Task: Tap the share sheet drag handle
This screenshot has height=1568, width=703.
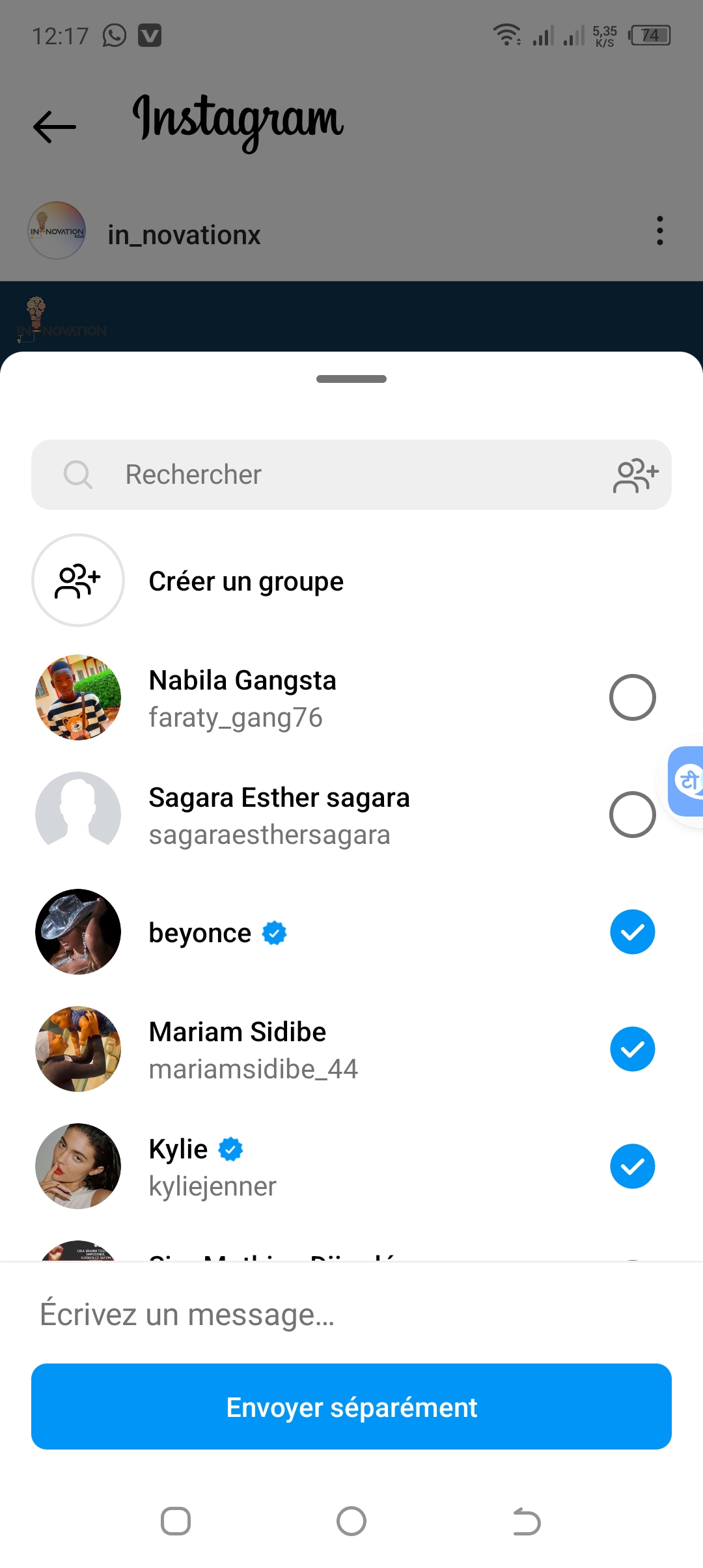Action: tap(351, 379)
